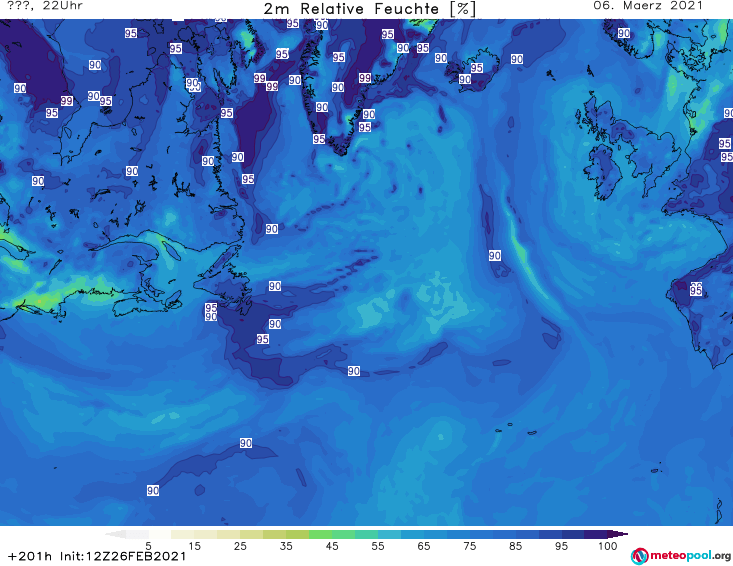This screenshot has height=566, width=733.
Task: Click the 90 label beside the mid-Atlantic green streak
Action: pos(495,256)
